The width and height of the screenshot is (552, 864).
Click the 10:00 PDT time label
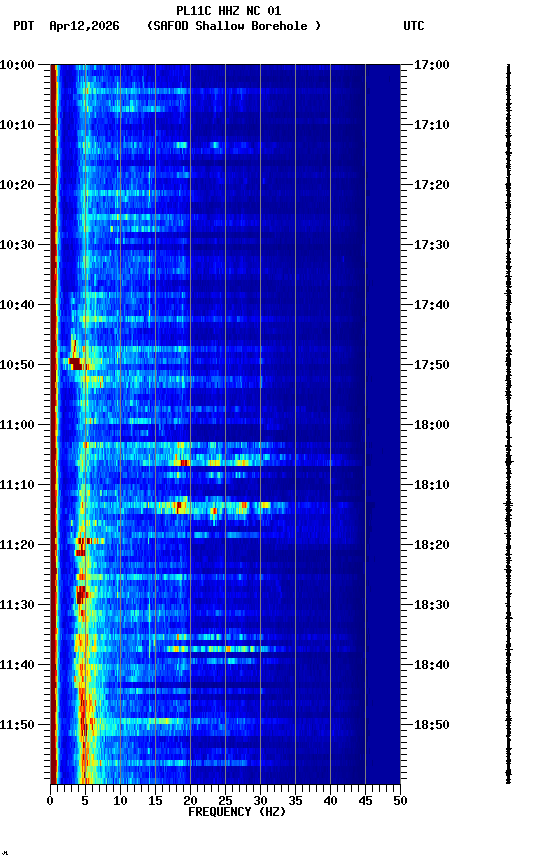17,65
